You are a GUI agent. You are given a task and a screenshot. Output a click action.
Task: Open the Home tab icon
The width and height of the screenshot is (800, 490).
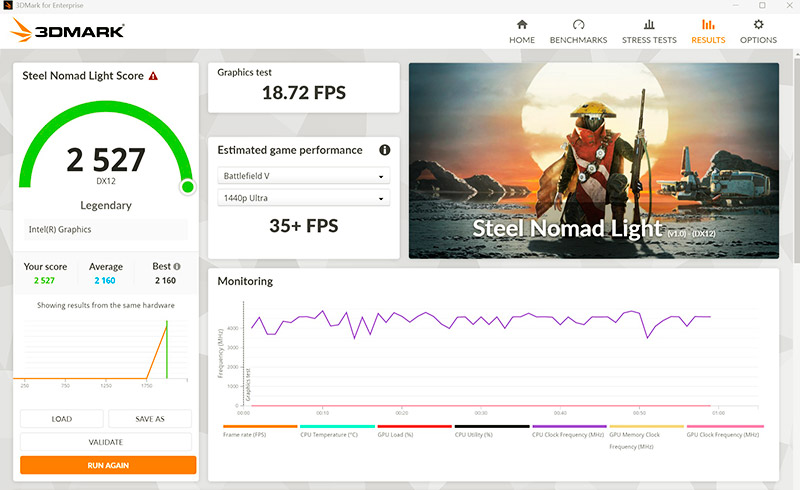click(x=521, y=25)
